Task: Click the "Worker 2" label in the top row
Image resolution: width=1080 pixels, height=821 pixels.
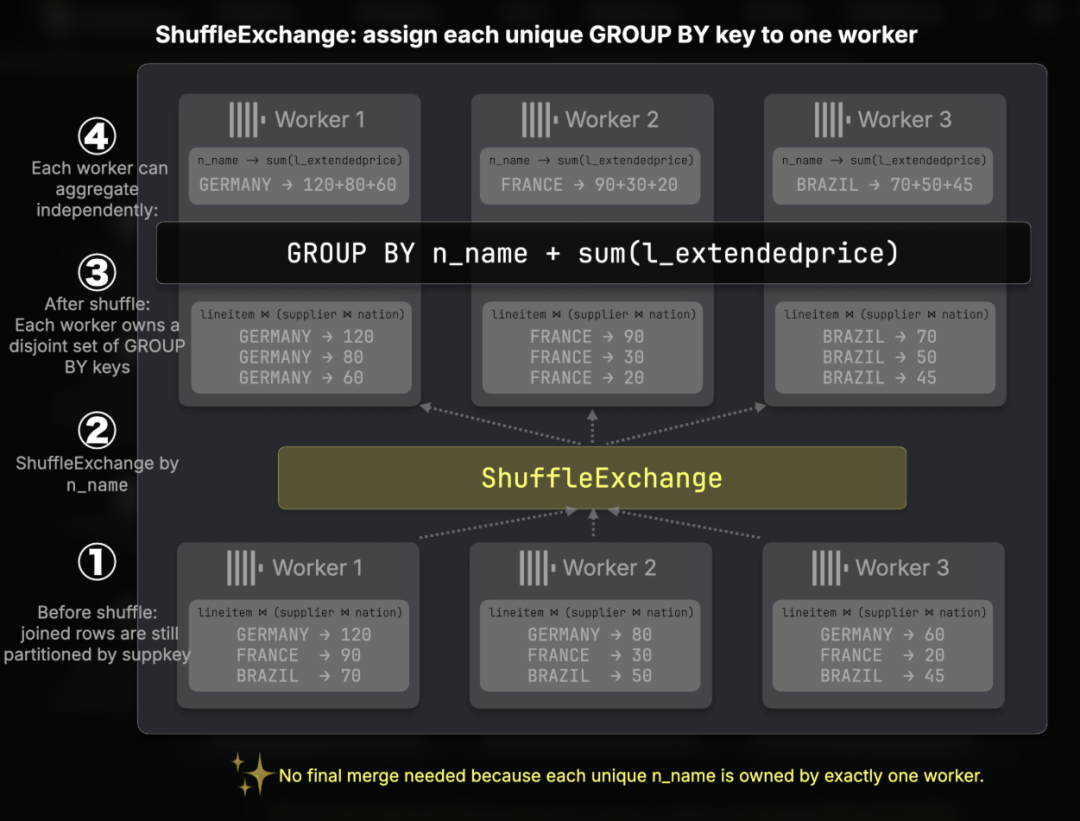Action: [612, 120]
